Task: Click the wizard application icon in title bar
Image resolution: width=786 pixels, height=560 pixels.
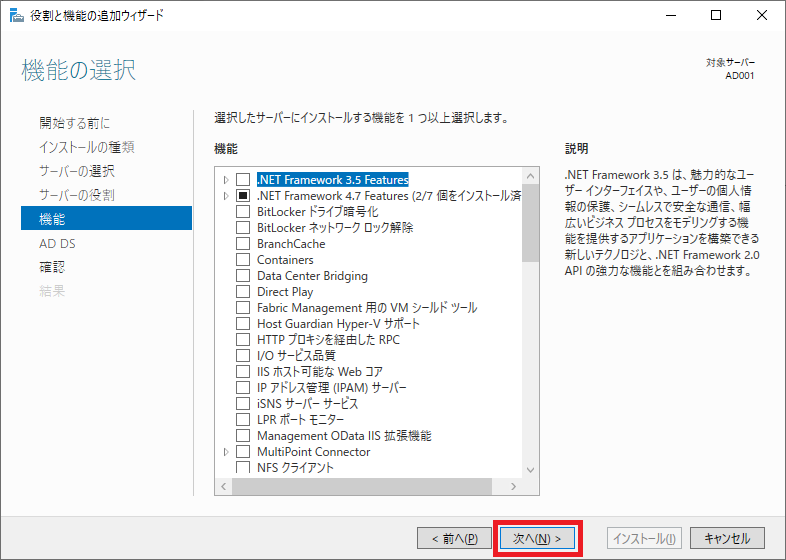Action: click(17, 16)
